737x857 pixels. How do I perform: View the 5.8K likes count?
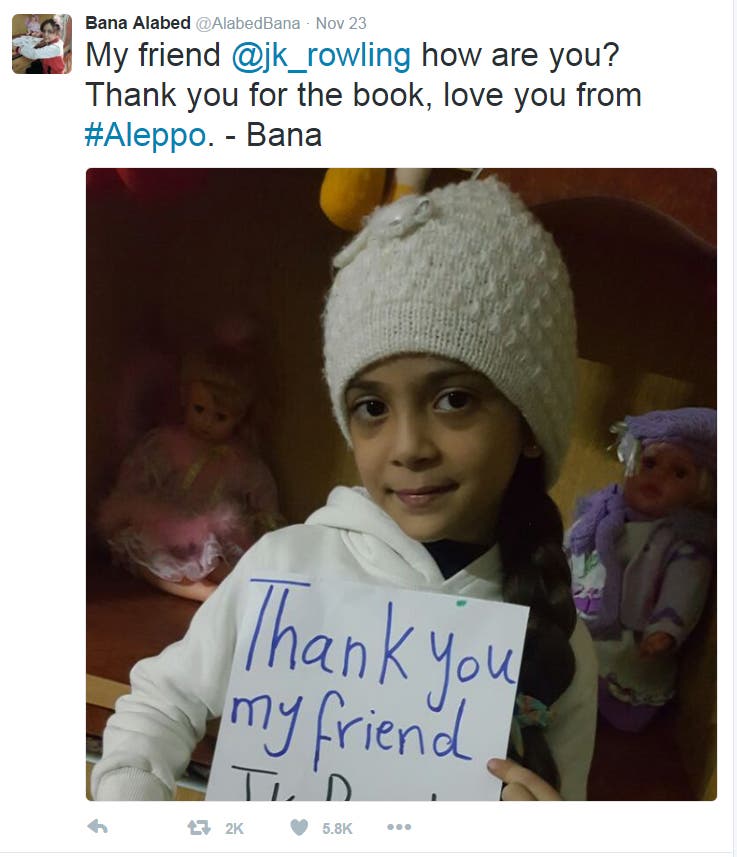pyautogui.click(x=337, y=829)
